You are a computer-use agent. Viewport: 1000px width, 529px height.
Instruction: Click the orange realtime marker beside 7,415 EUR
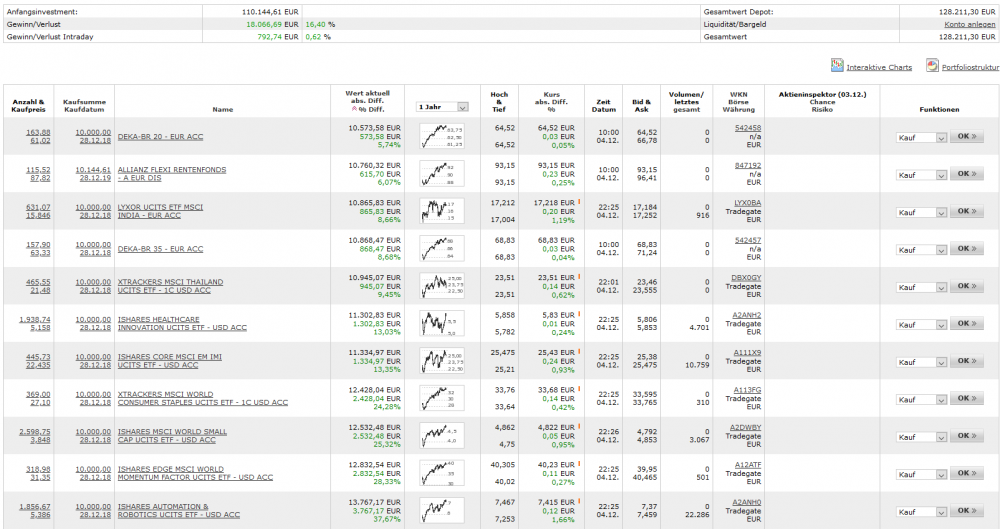[580, 502]
